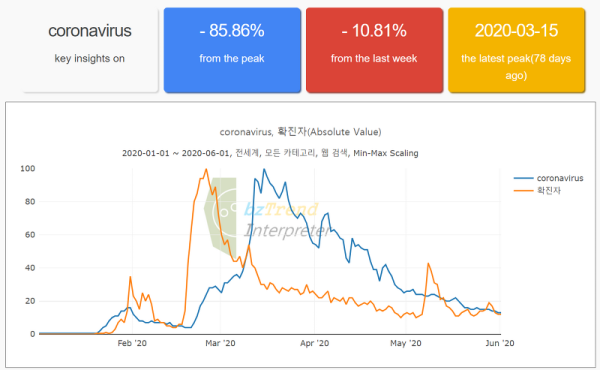This screenshot has height=370, width=600.
Task: Click the -85.86% value text
Action: tap(232, 31)
